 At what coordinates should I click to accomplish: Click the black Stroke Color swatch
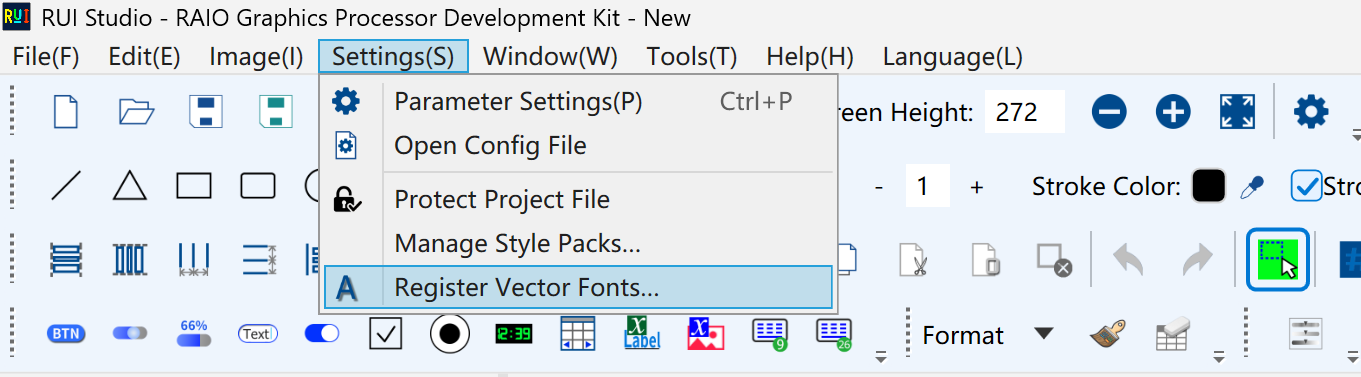point(1209,186)
